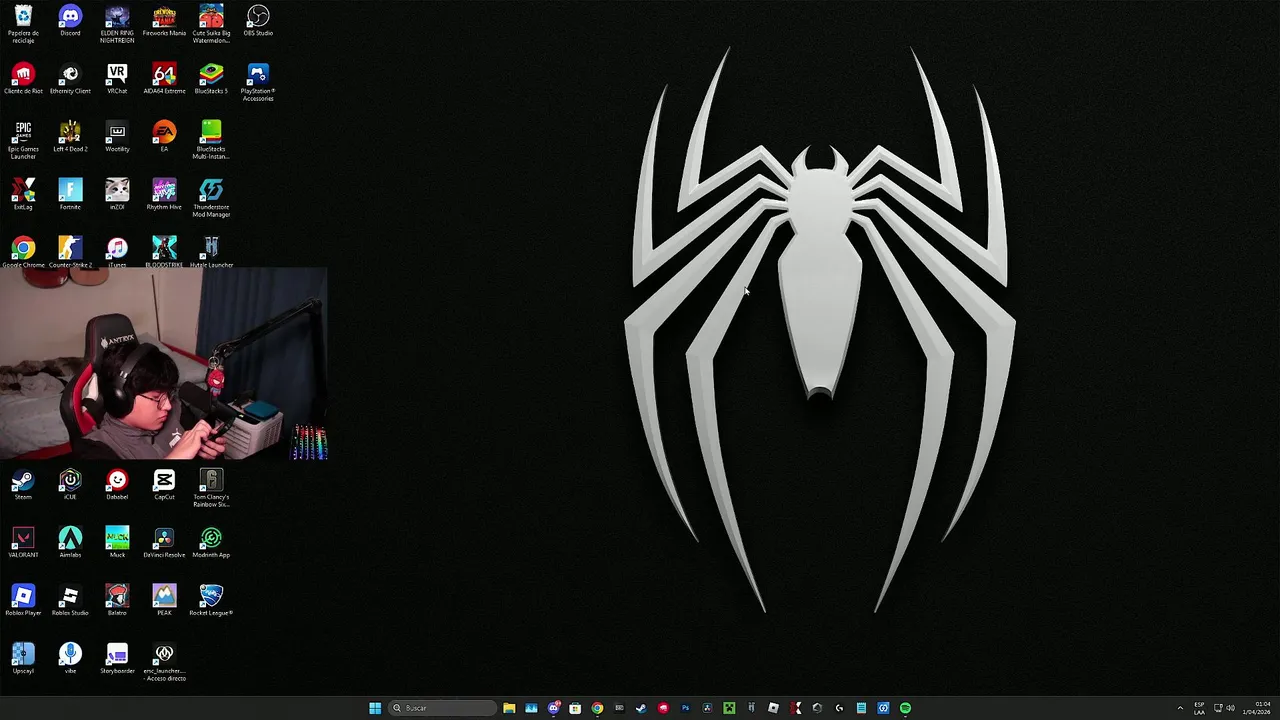Select the Roblox Player shortcut

pyautogui.click(x=23, y=601)
